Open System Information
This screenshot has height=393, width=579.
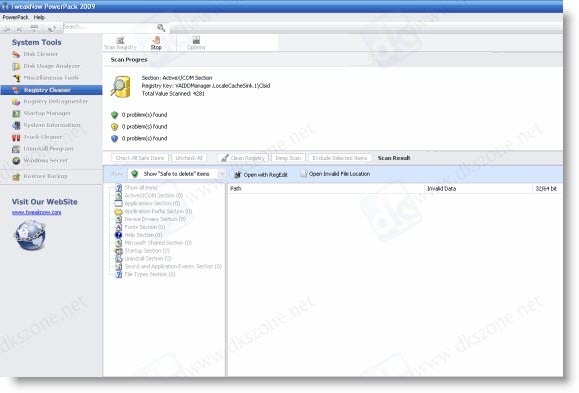point(46,125)
